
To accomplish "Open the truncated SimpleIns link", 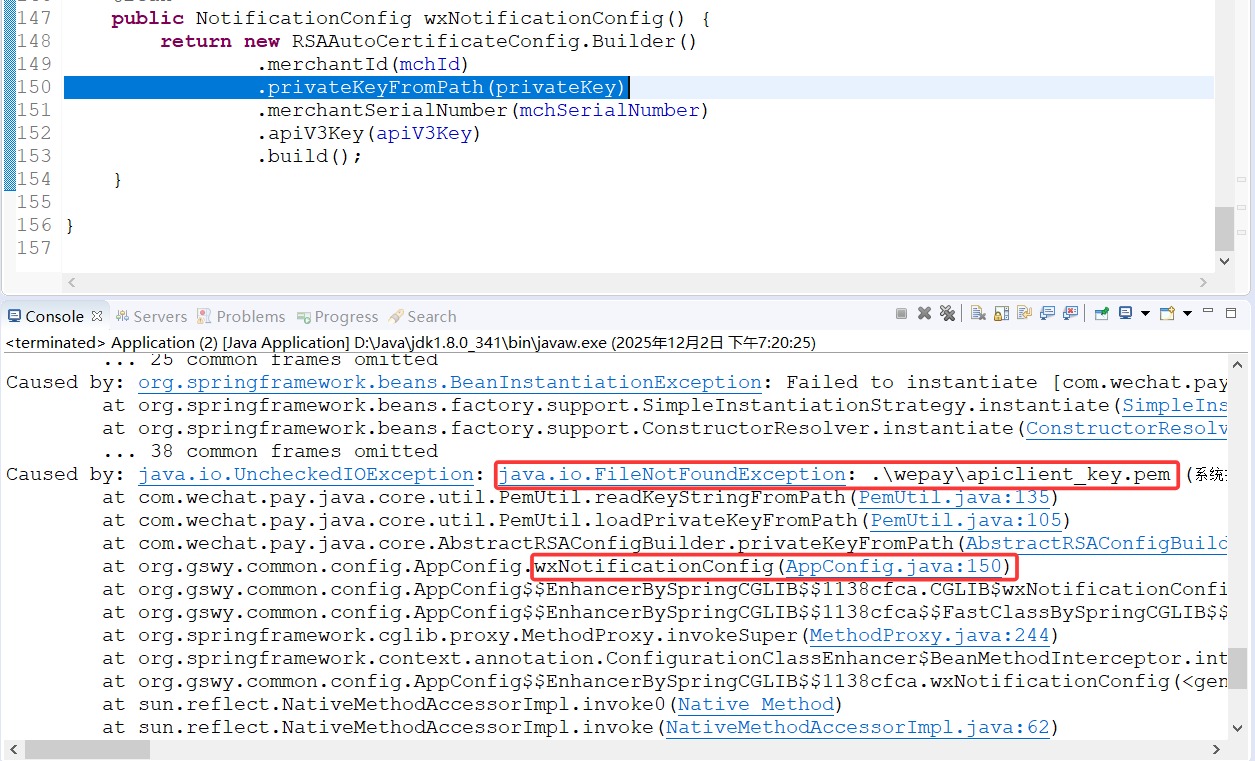I will pyautogui.click(x=1175, y=406).
